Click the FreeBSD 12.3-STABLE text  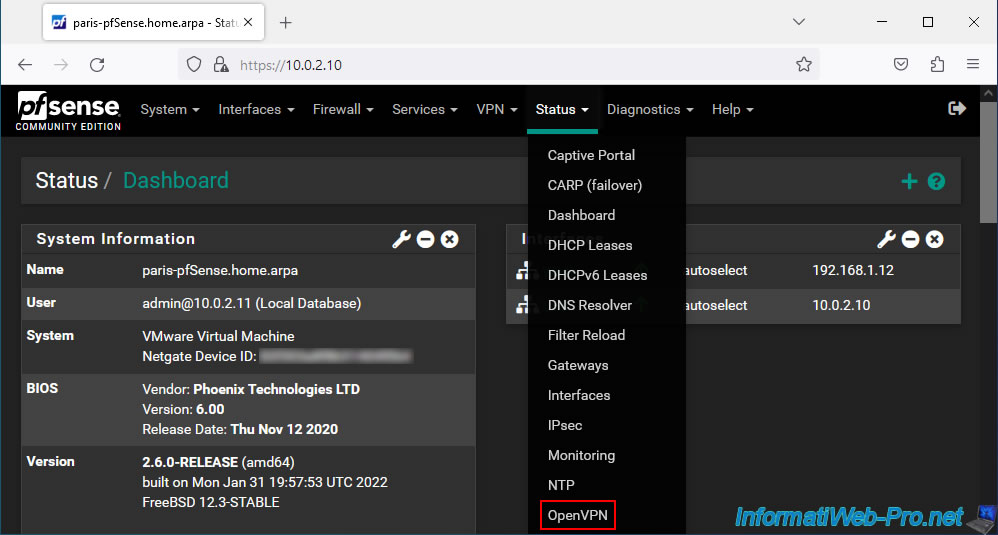pyautogui.click(x=211, y=503)
